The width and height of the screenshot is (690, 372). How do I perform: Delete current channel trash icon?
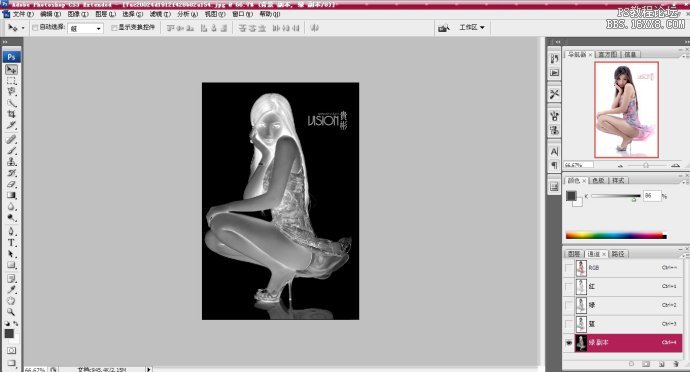click(675, 364)
